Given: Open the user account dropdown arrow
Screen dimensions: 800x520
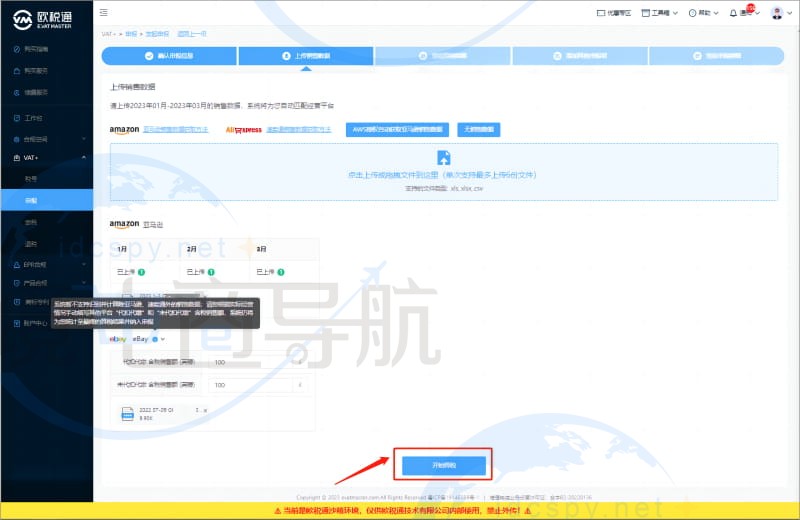Looking at the screenshot, I should 790,13.
